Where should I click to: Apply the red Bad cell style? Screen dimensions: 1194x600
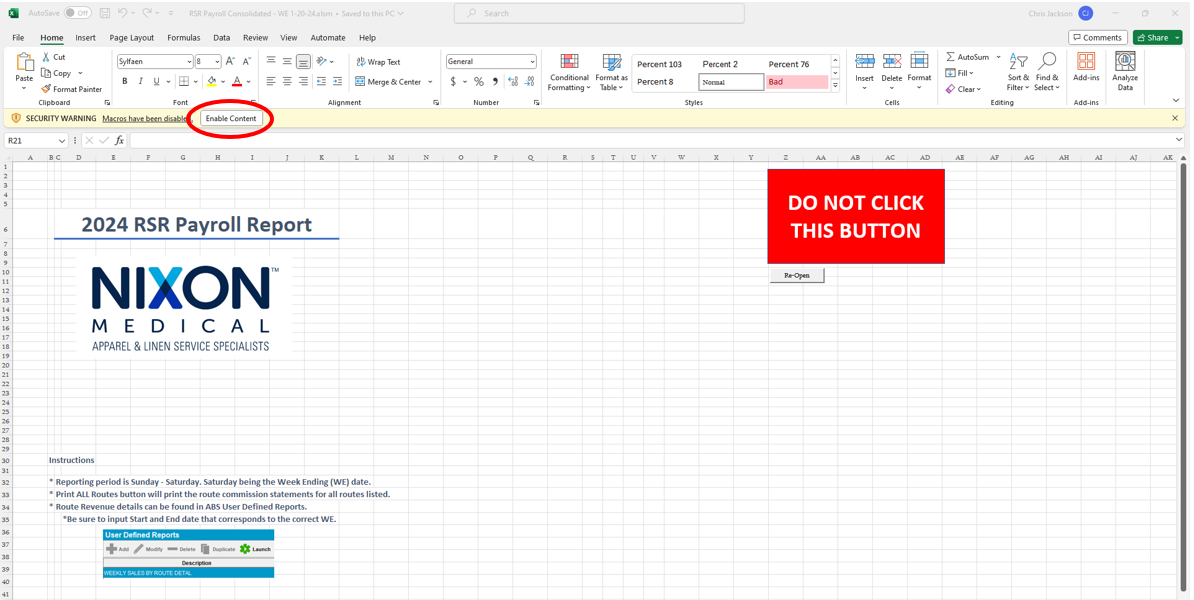796,82
